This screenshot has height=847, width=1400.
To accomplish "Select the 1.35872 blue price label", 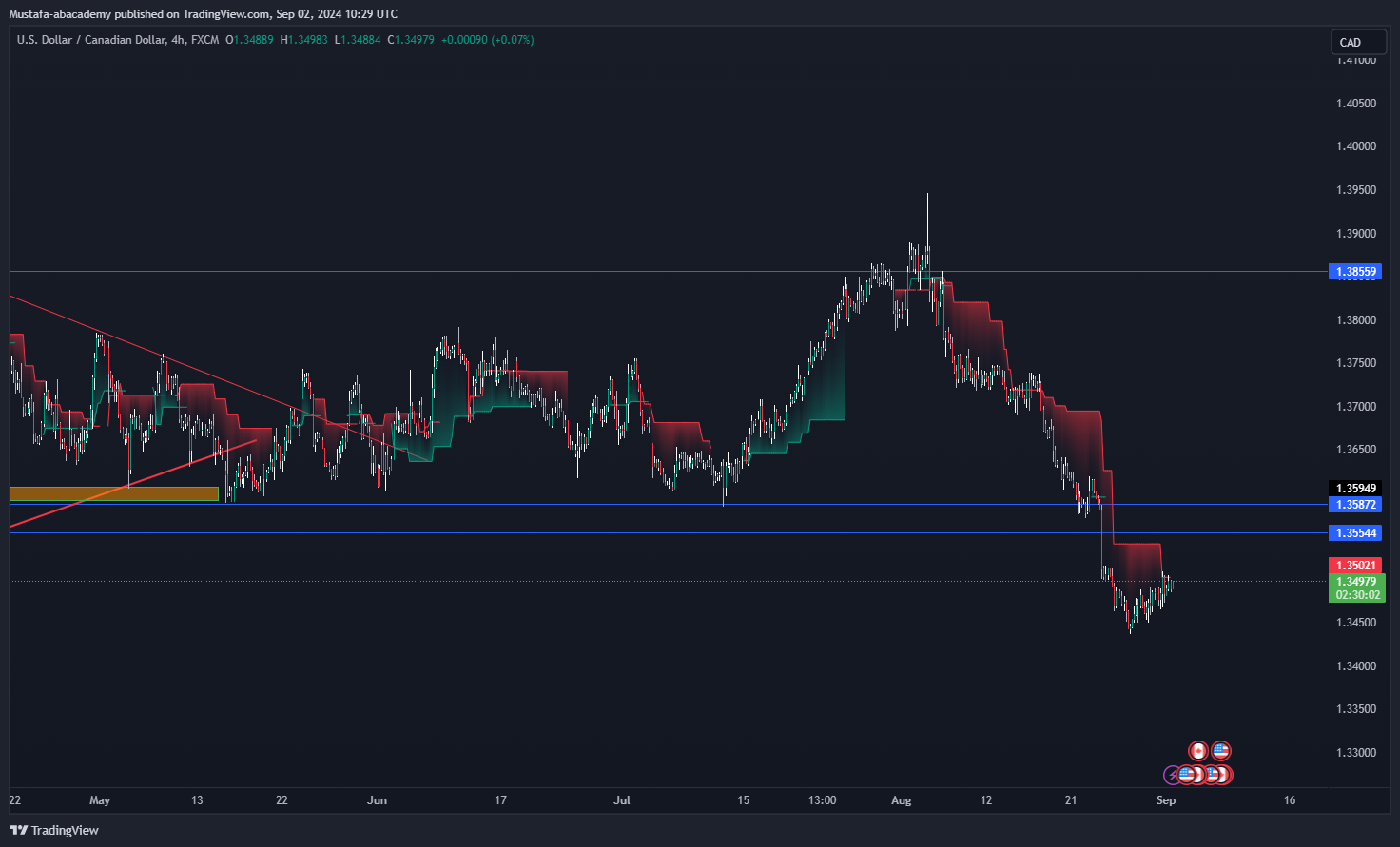I will point(1356,505).
